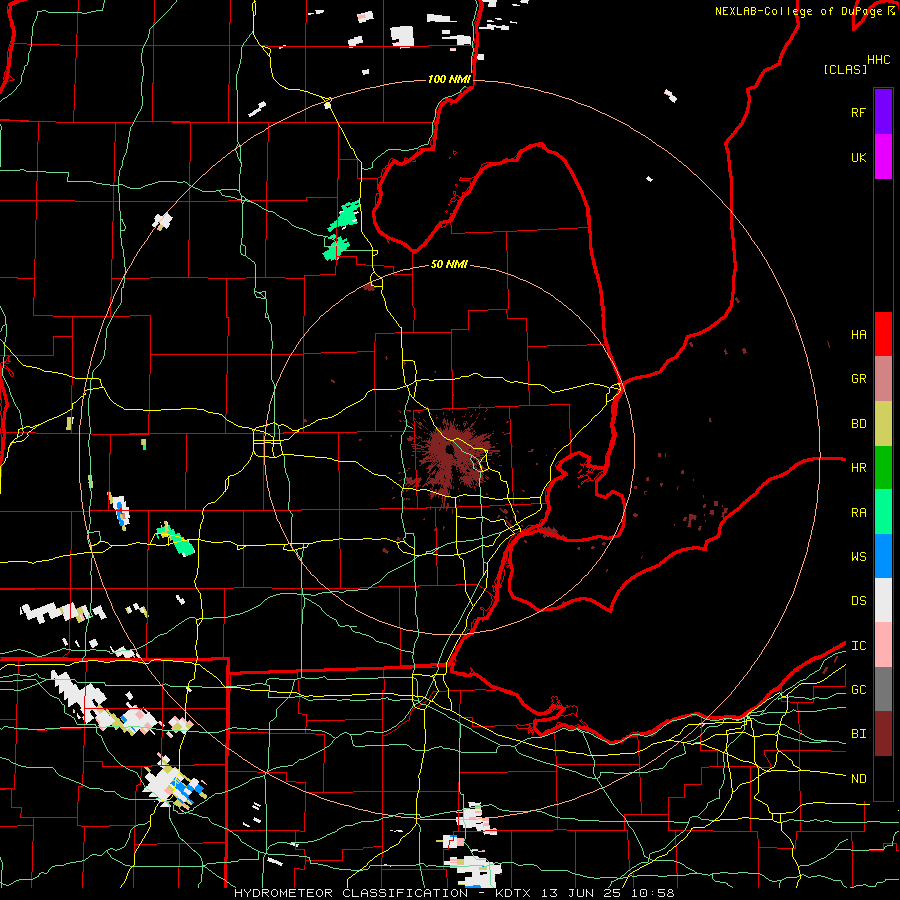Click the BD legend label
Screen dimensions: 900x900
[x=858, y=424]
